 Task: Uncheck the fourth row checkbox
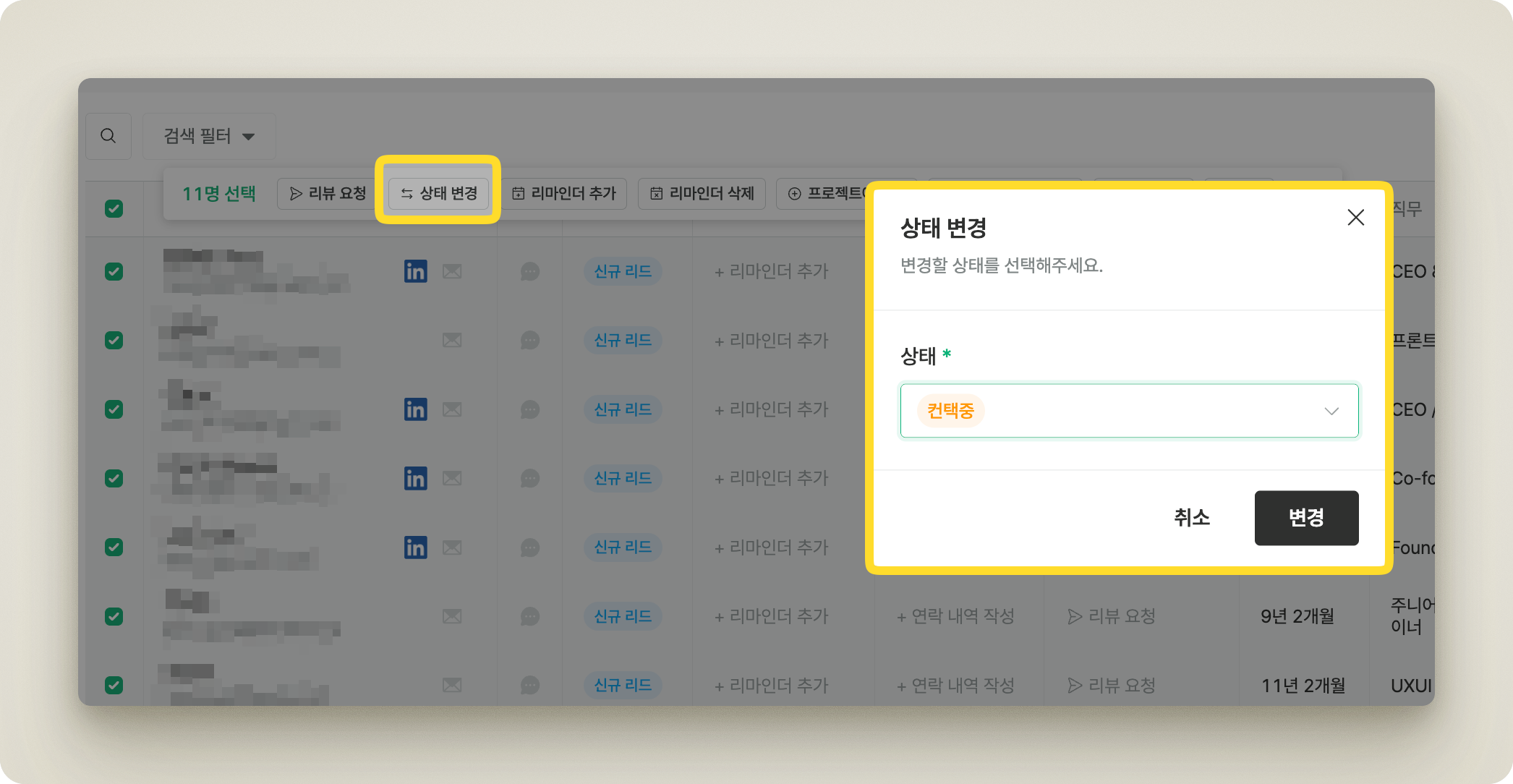coord(114,478)
